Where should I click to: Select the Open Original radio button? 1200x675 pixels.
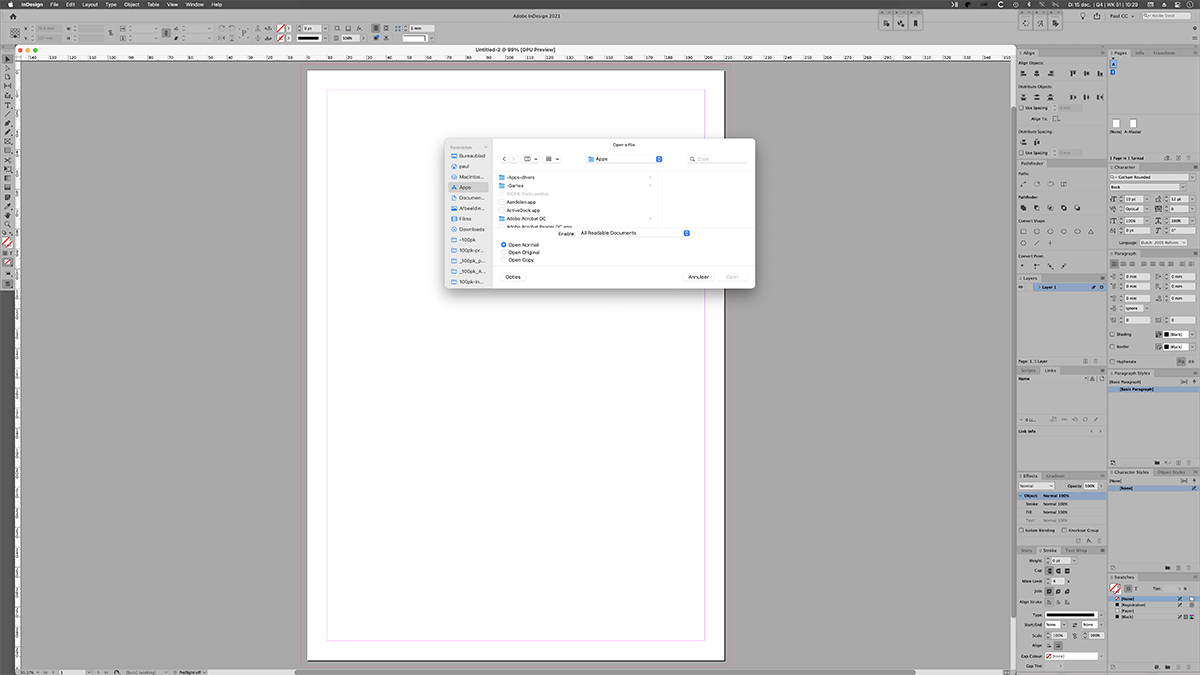504,252
